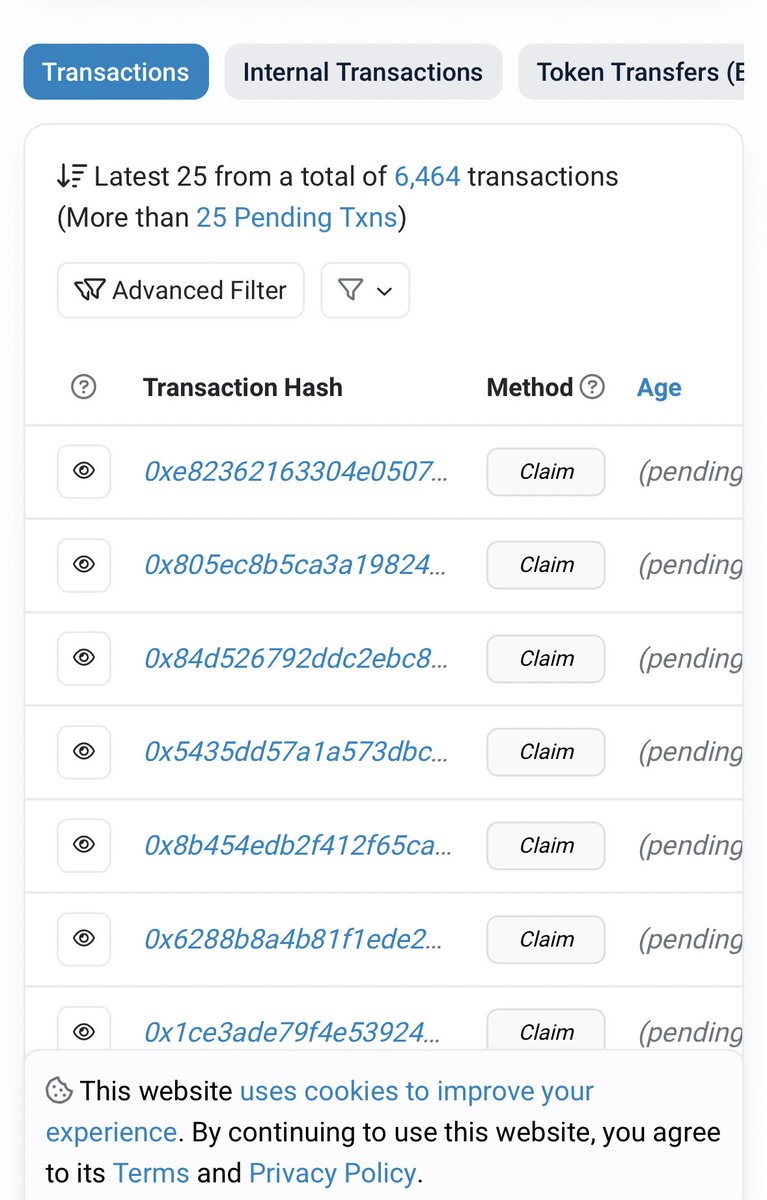Toggle the Age column header format
The image size is (767, 1200).
point(659,388)
